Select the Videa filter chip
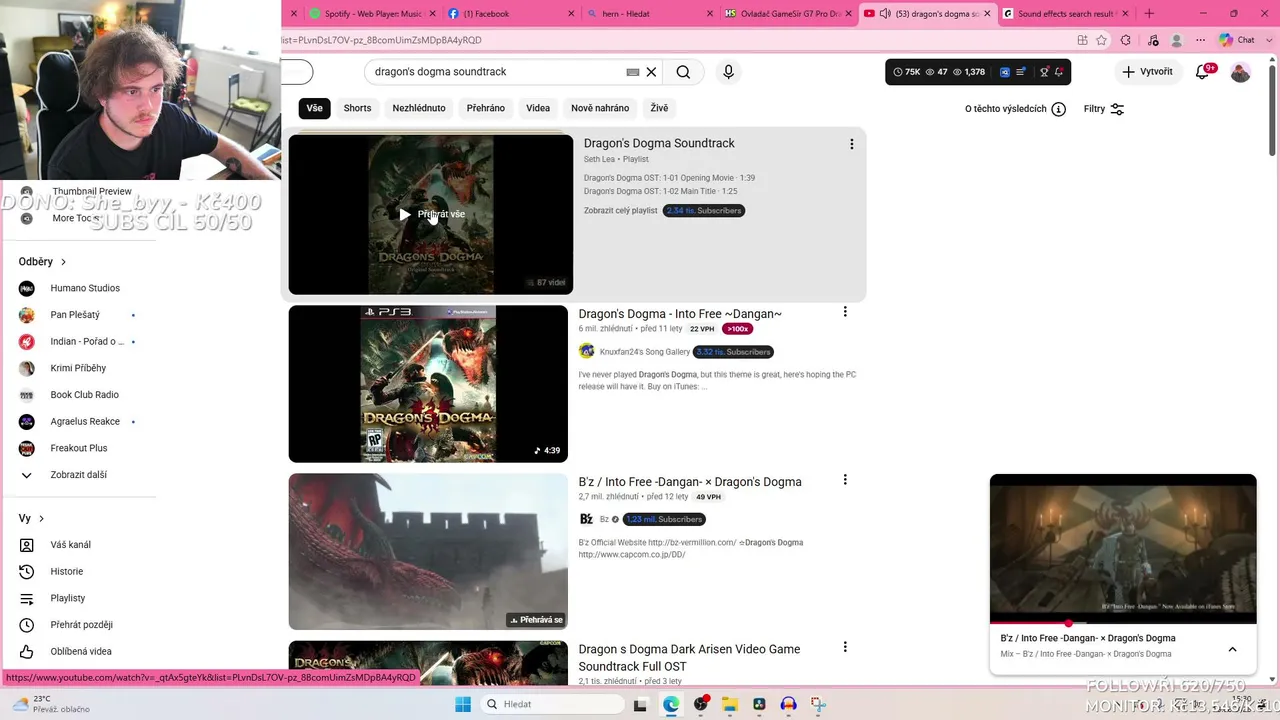This screenshot has height=720, width=1280. [538, 108]
